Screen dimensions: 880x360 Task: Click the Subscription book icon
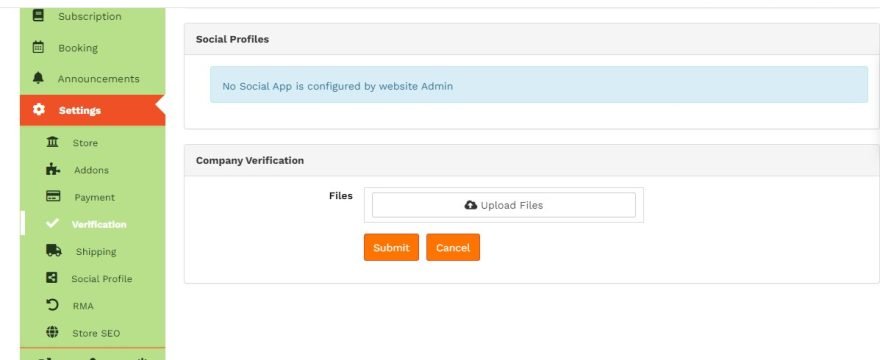point(38,16)
